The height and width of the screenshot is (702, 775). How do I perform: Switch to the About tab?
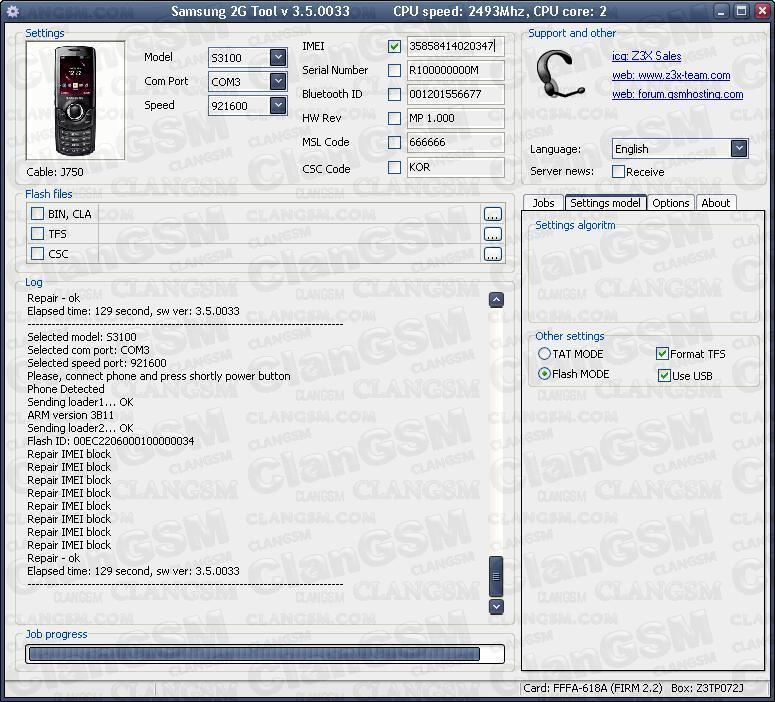click(x=716, y=203)
